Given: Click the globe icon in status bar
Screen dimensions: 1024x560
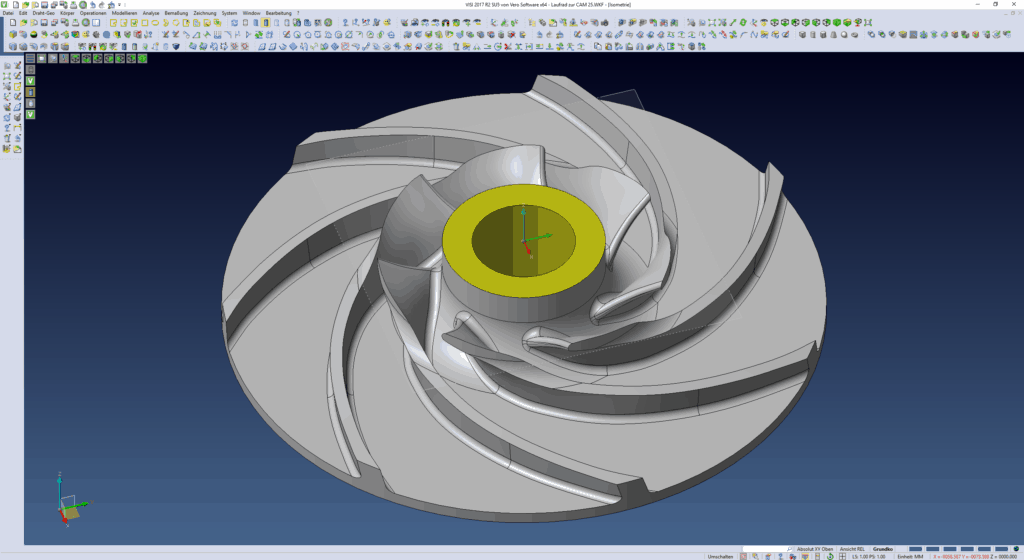Looking at the screenshot, I should 1016,549.
